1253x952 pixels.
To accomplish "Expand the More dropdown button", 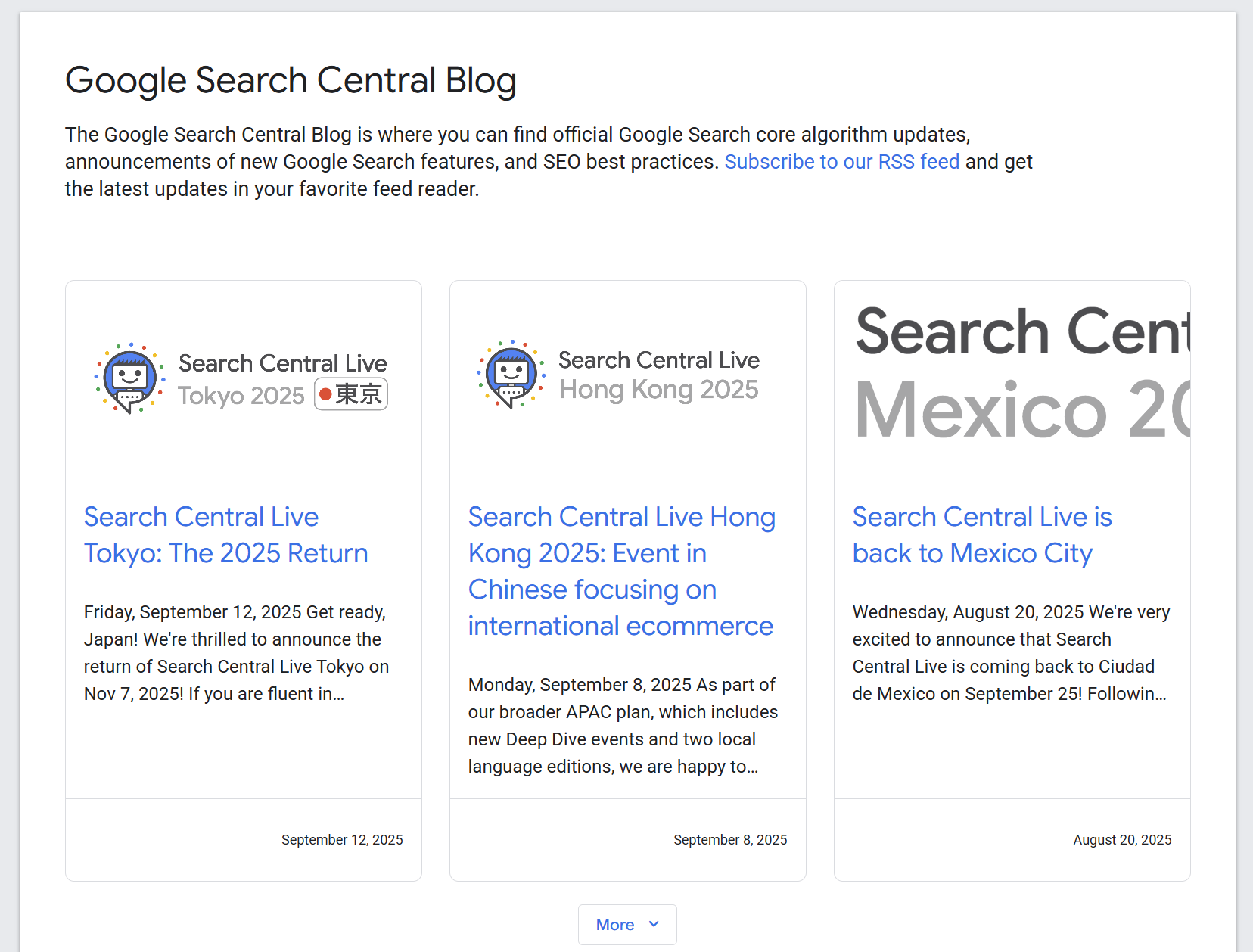I will click(627, 925).
